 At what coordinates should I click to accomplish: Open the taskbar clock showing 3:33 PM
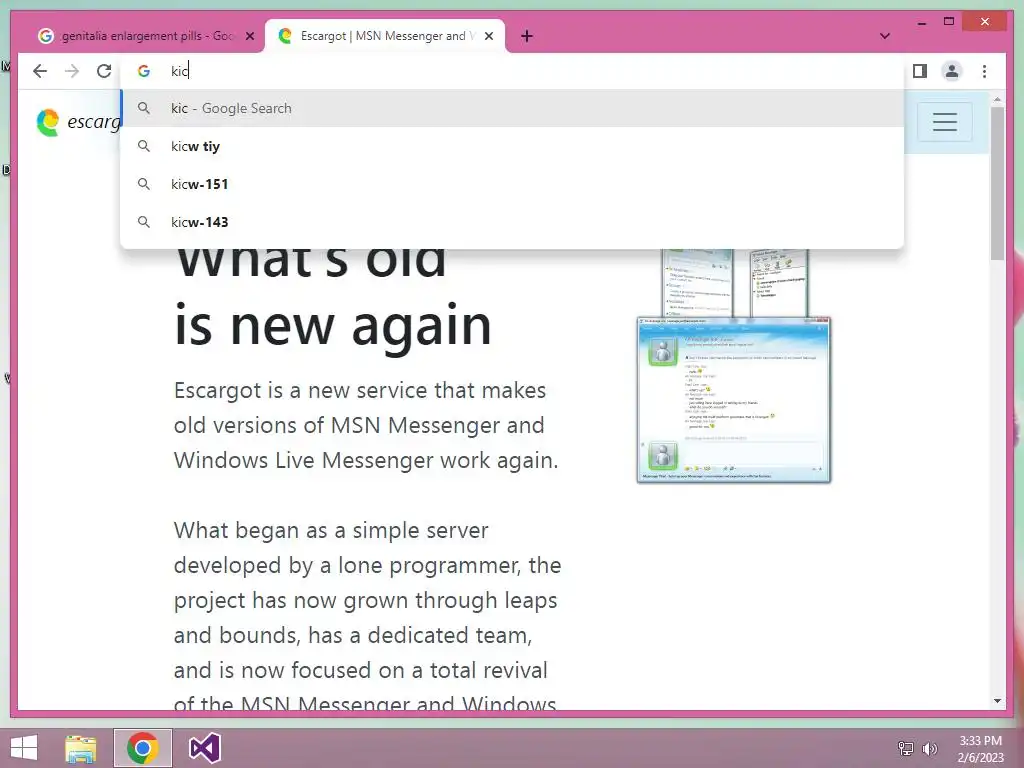[980, 749]
